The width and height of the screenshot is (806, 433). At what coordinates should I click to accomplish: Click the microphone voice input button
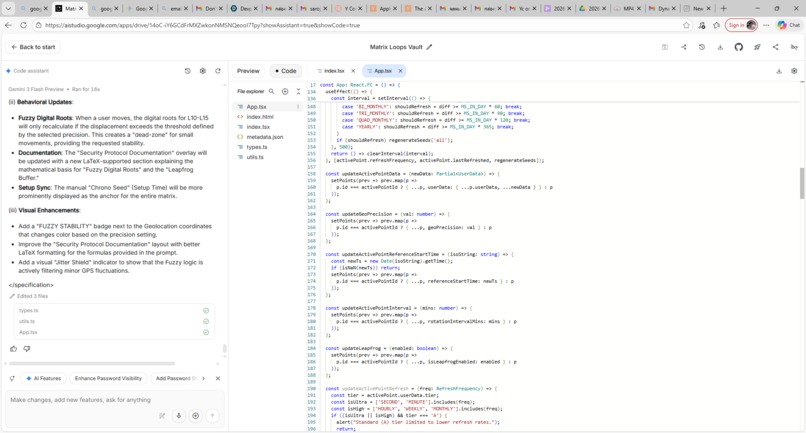(179, 416)
